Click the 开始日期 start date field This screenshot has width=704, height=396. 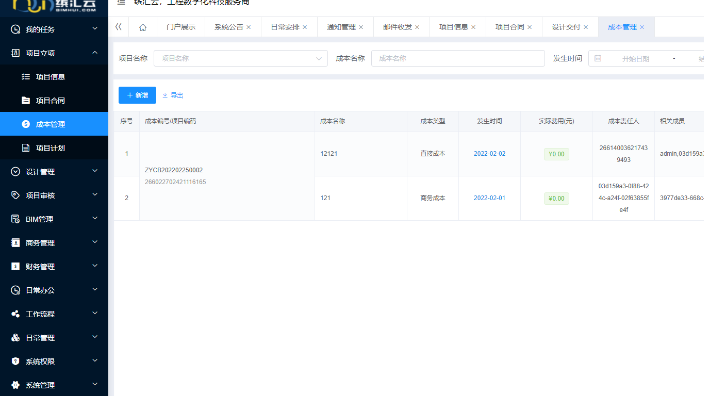click(x=635, y=59)
